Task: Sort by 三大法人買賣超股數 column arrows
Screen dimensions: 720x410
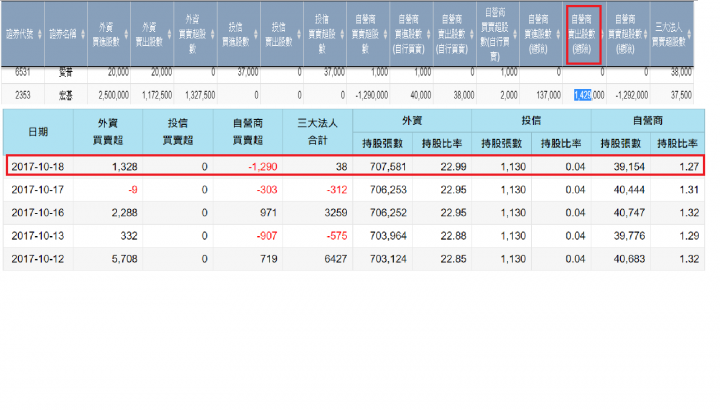Action: [x=689, y=34]
